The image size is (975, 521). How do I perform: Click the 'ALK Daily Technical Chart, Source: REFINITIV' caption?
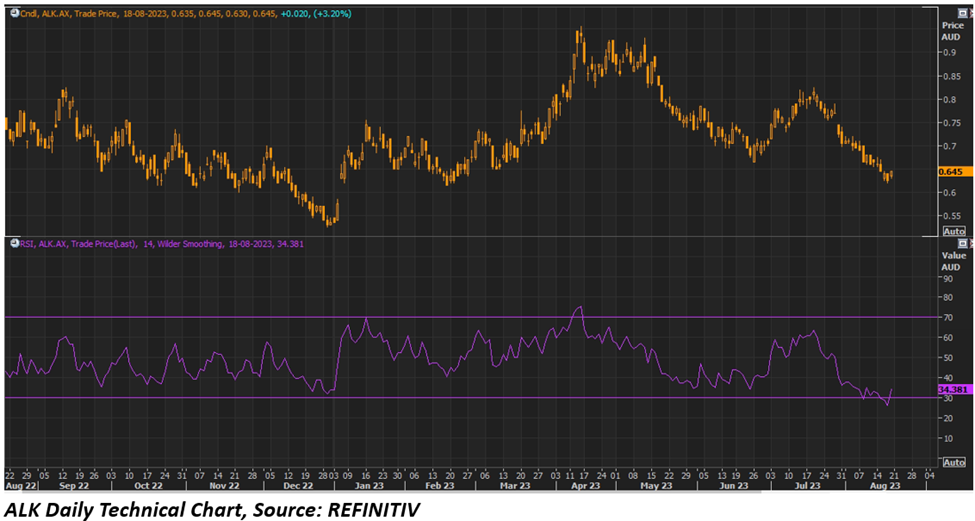(213, 509)
